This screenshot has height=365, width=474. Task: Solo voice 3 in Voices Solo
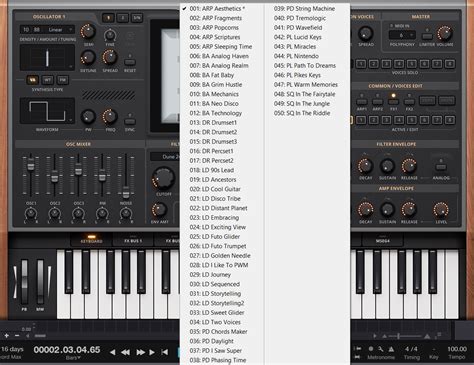tap(386, 64)
